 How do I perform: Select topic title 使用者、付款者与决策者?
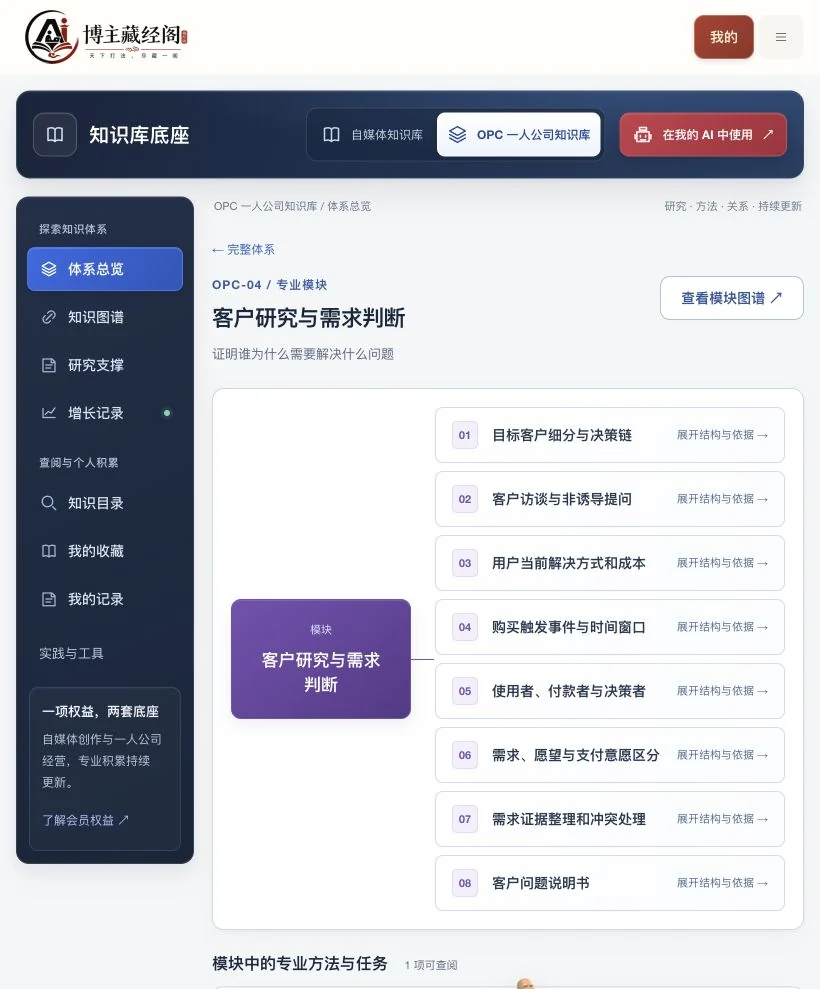(x=568, y=691)
